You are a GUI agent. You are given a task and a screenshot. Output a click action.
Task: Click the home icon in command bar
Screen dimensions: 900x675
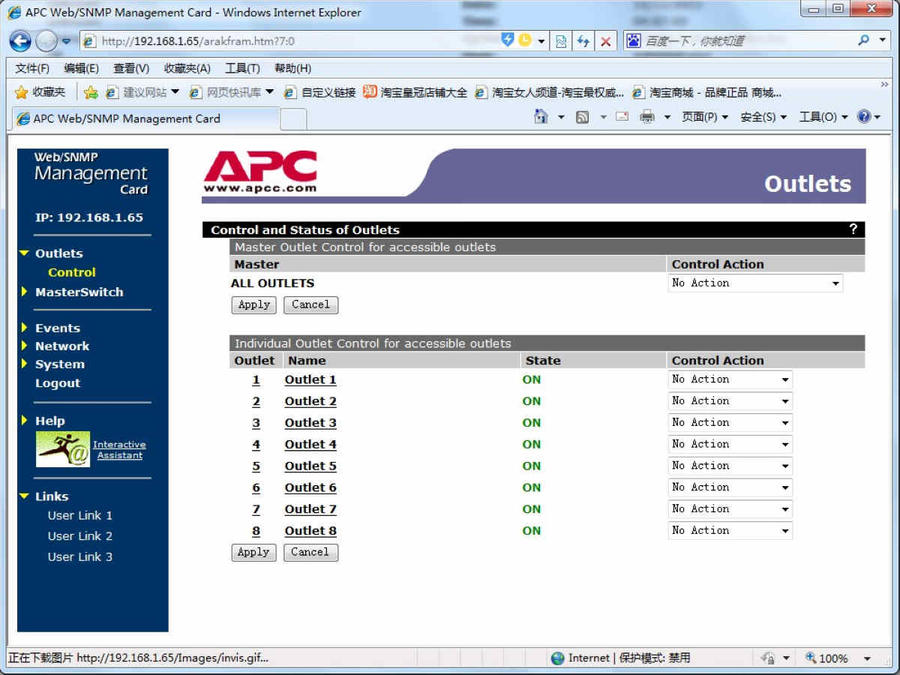point(541,117)
